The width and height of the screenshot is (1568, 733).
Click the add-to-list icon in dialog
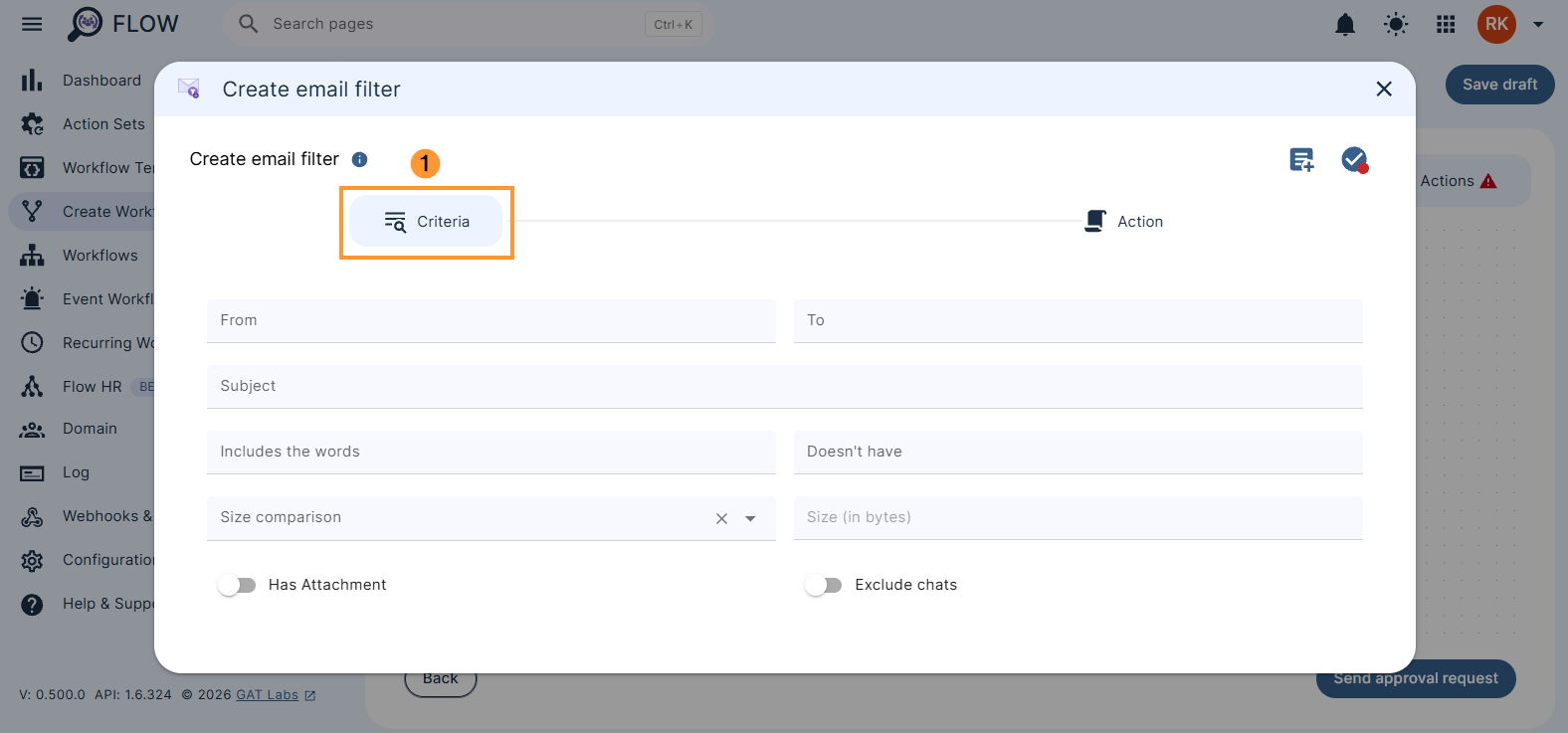1301,159
